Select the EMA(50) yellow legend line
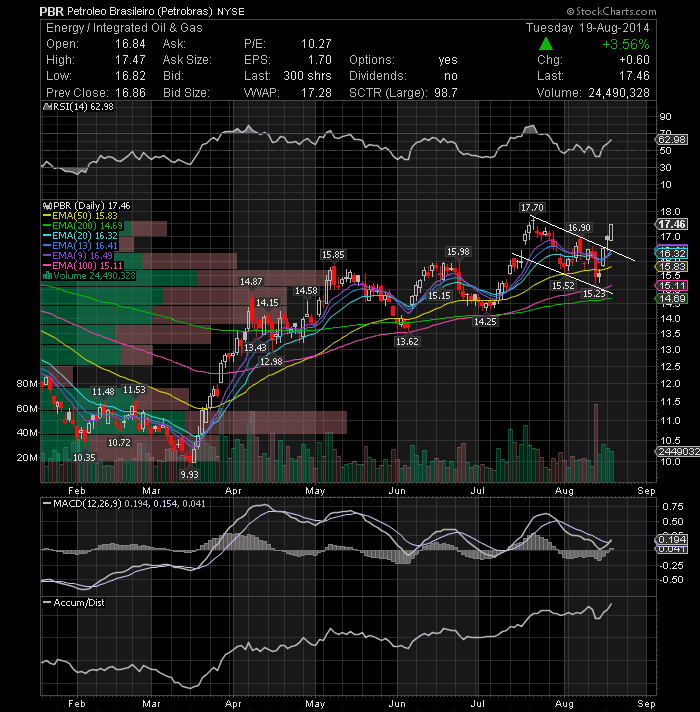Viewport: 700px width, 712px height. [47, 216]
